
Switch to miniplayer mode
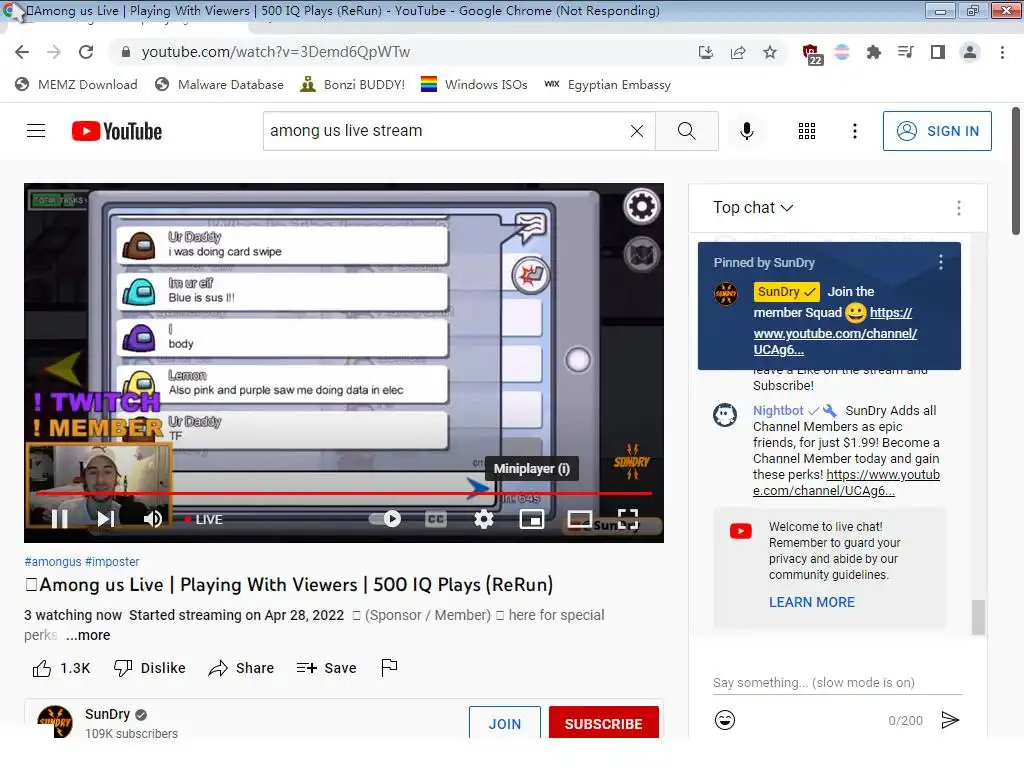click(532, 519)
